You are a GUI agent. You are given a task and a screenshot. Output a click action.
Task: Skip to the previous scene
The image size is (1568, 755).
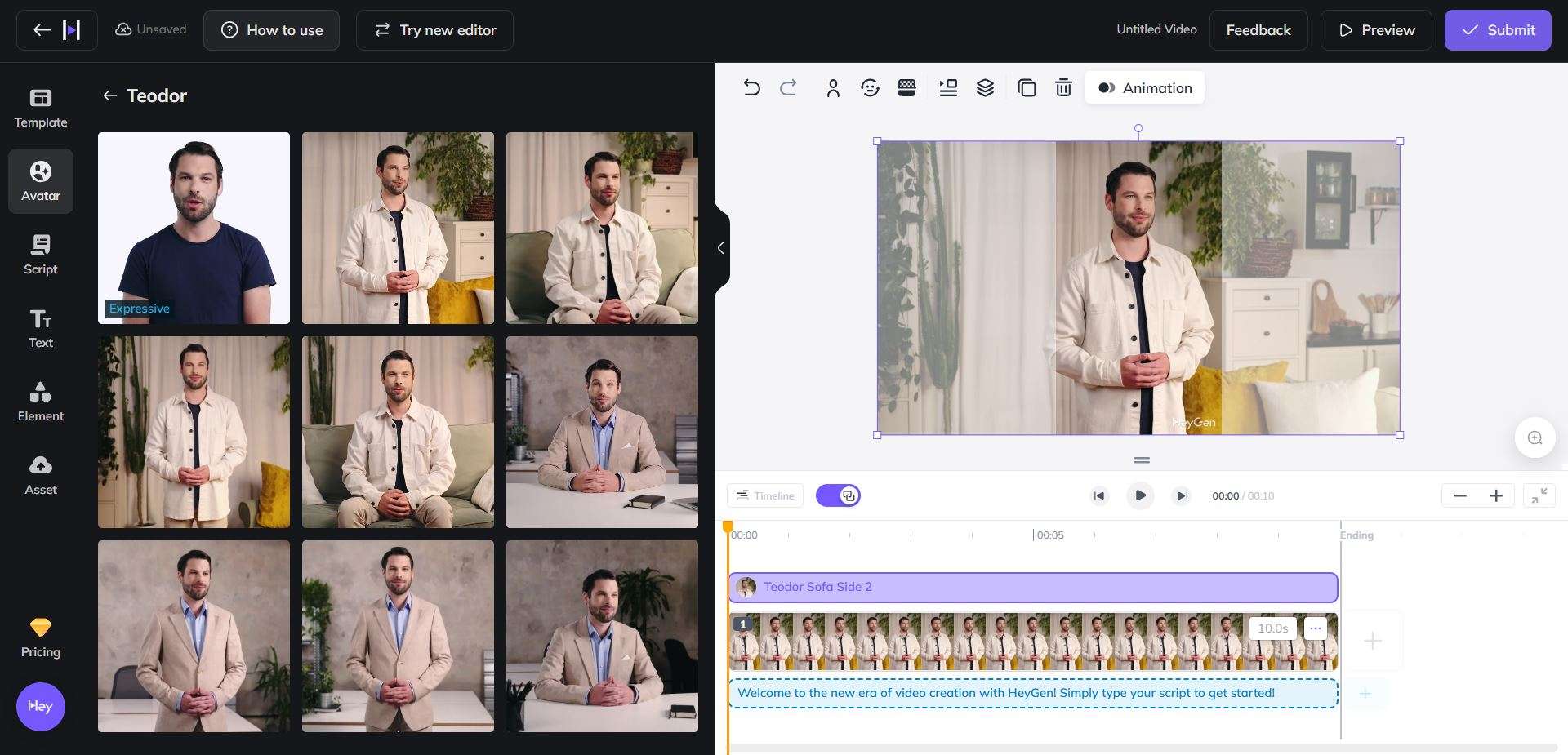click(1099, 495)
